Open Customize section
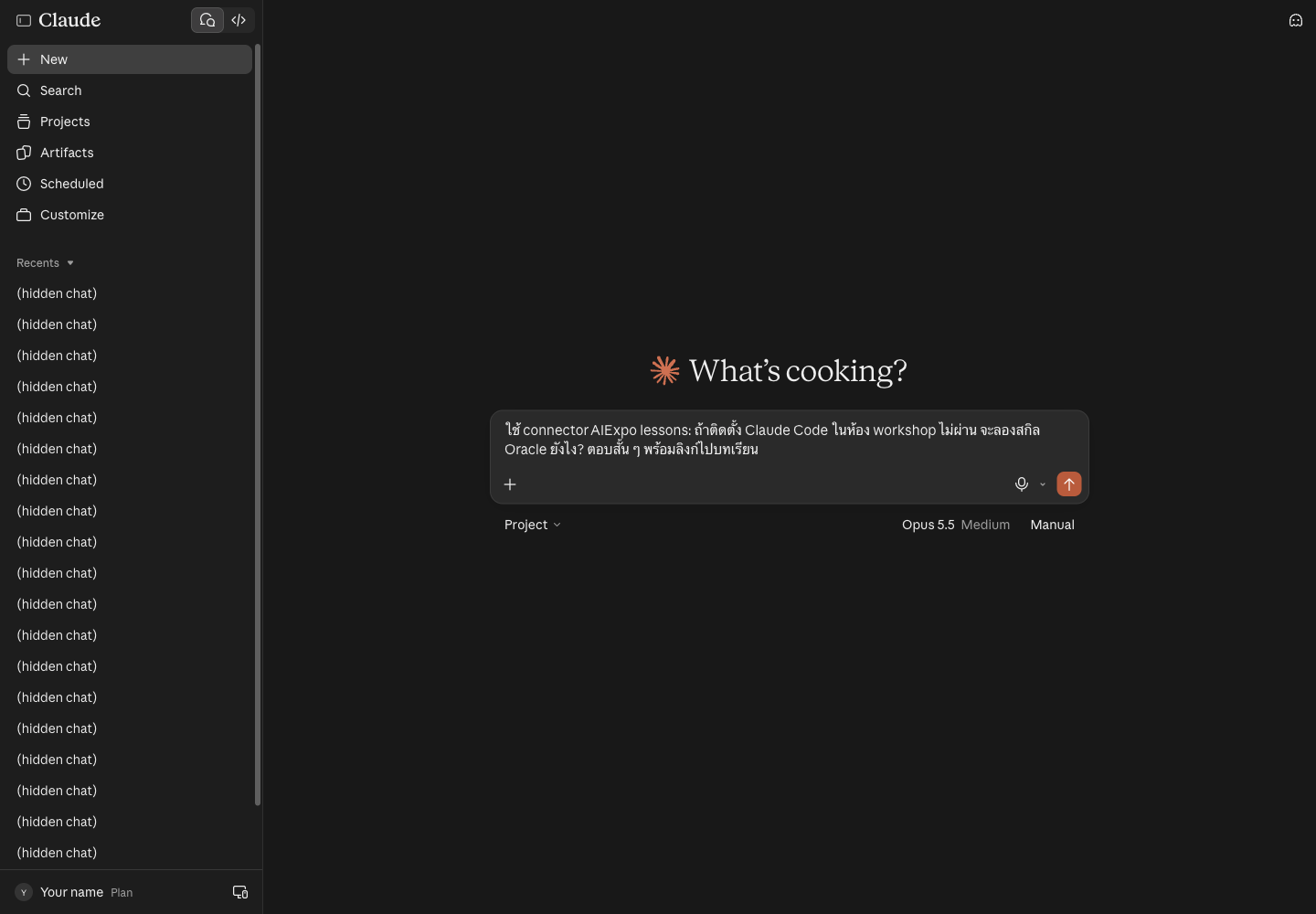Image resolution: width=1316 pixels, height=914 pixels. pos(130,215)
